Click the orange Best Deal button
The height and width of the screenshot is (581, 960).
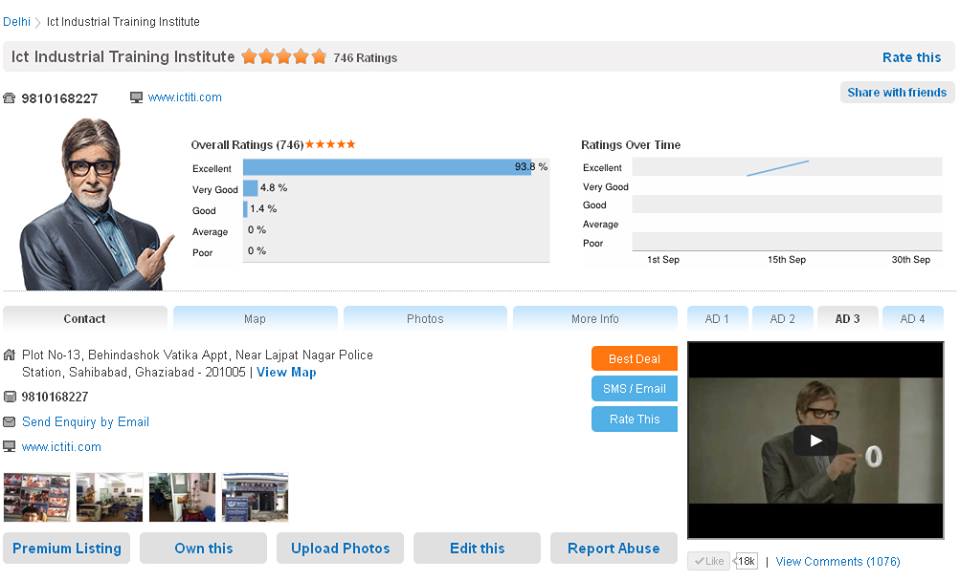coord(634,359)
